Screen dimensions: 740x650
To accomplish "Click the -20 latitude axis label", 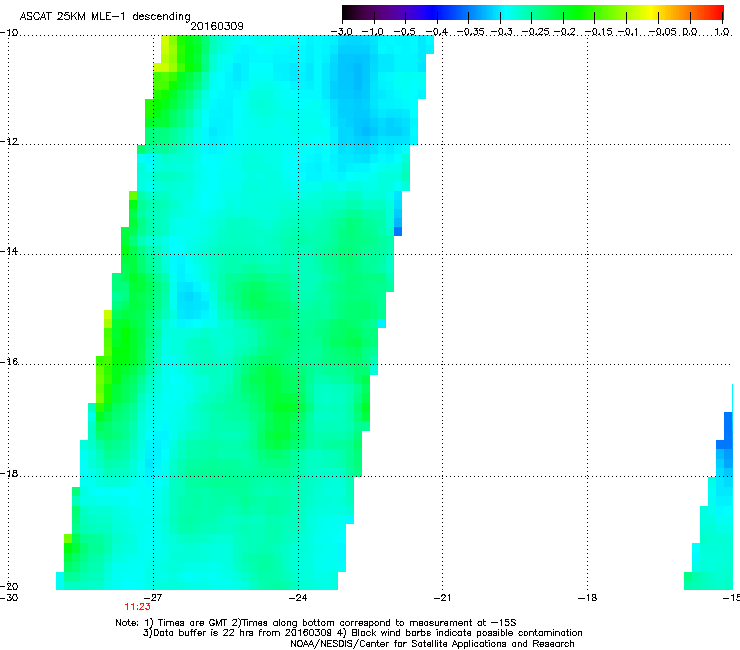I will 9,586.
